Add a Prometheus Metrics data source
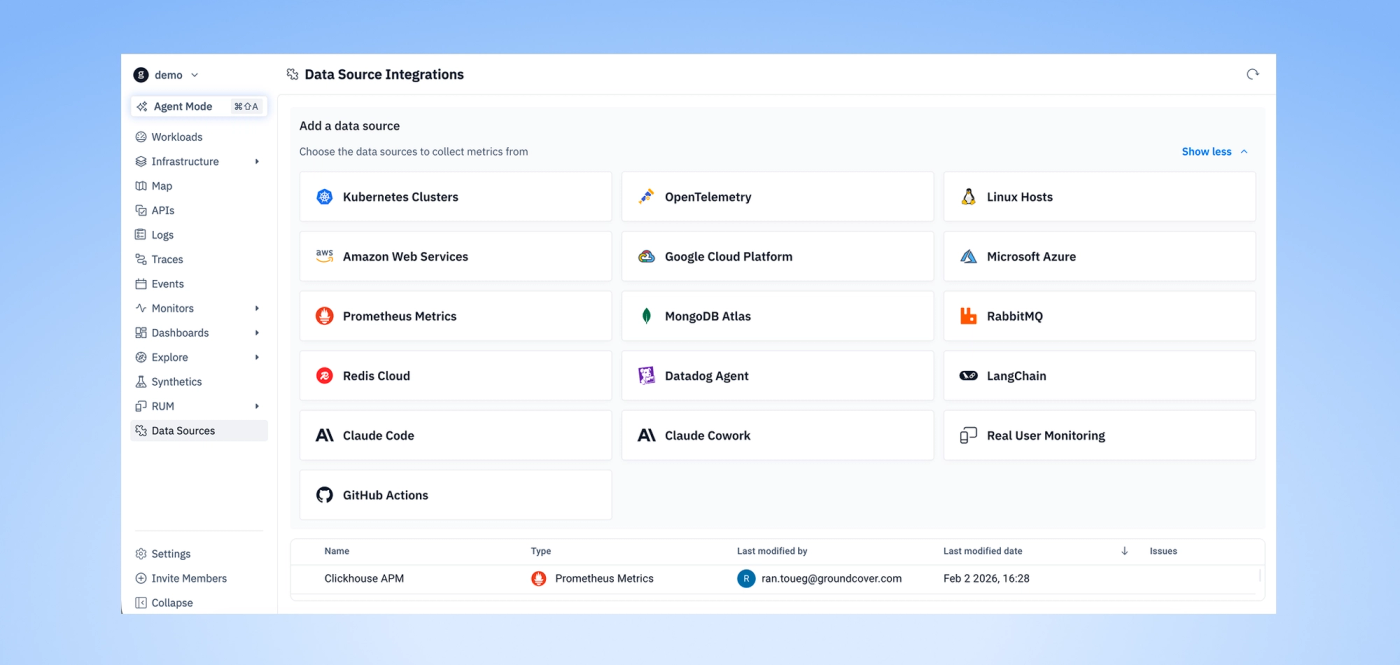 455,316
